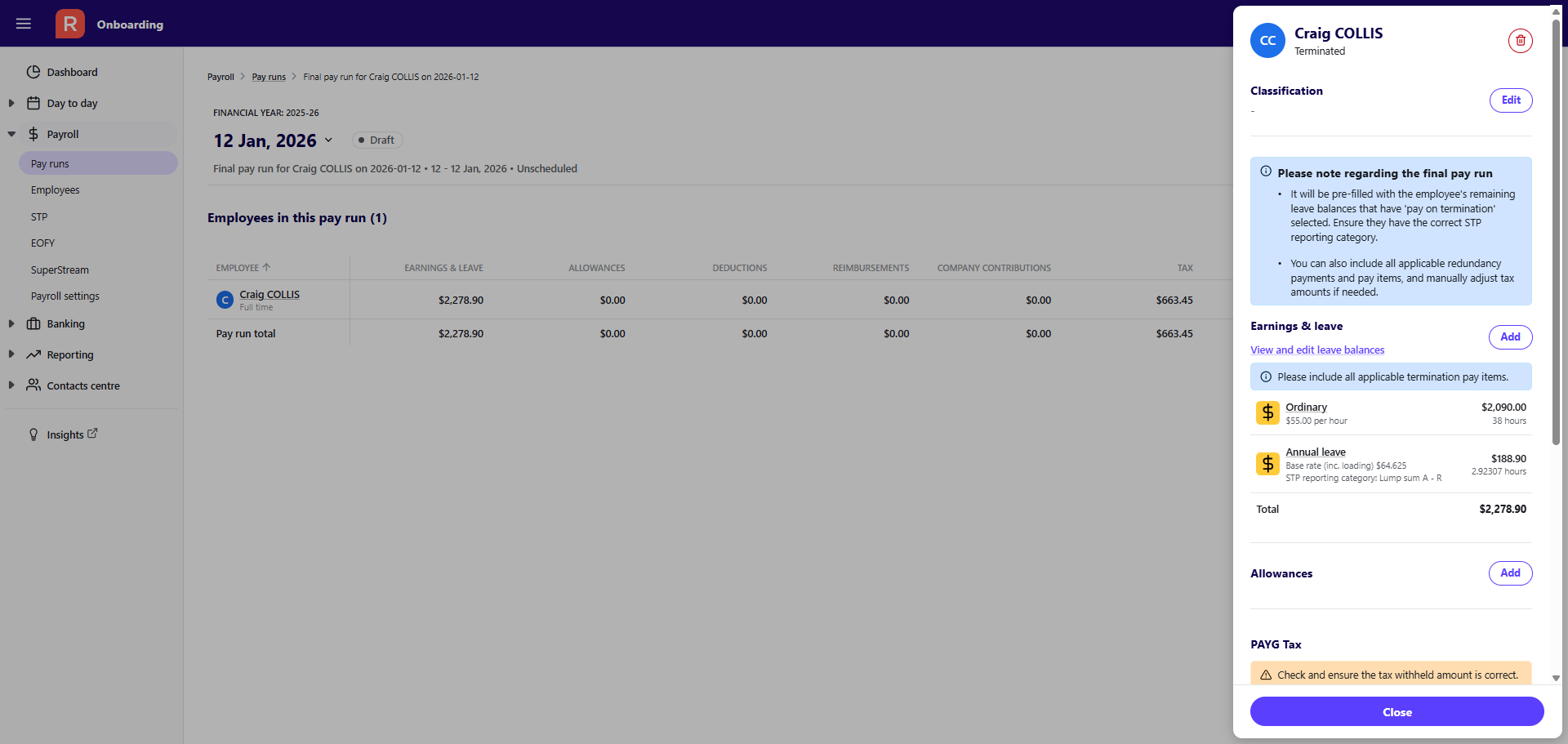Image resolution: width=1568 pixels, height=744 pixels.
Task: Click the Reimbursements column header
Action: point(871,268)
